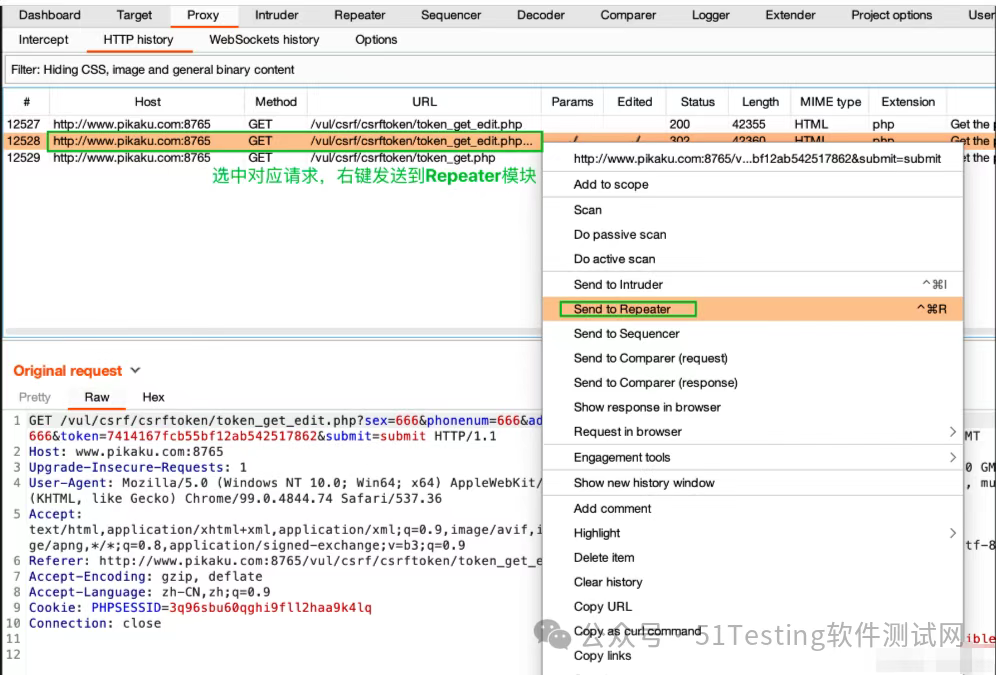Select Show new history window
The height and width of the screenshot is (675, 996).
(x=753, y=483)
